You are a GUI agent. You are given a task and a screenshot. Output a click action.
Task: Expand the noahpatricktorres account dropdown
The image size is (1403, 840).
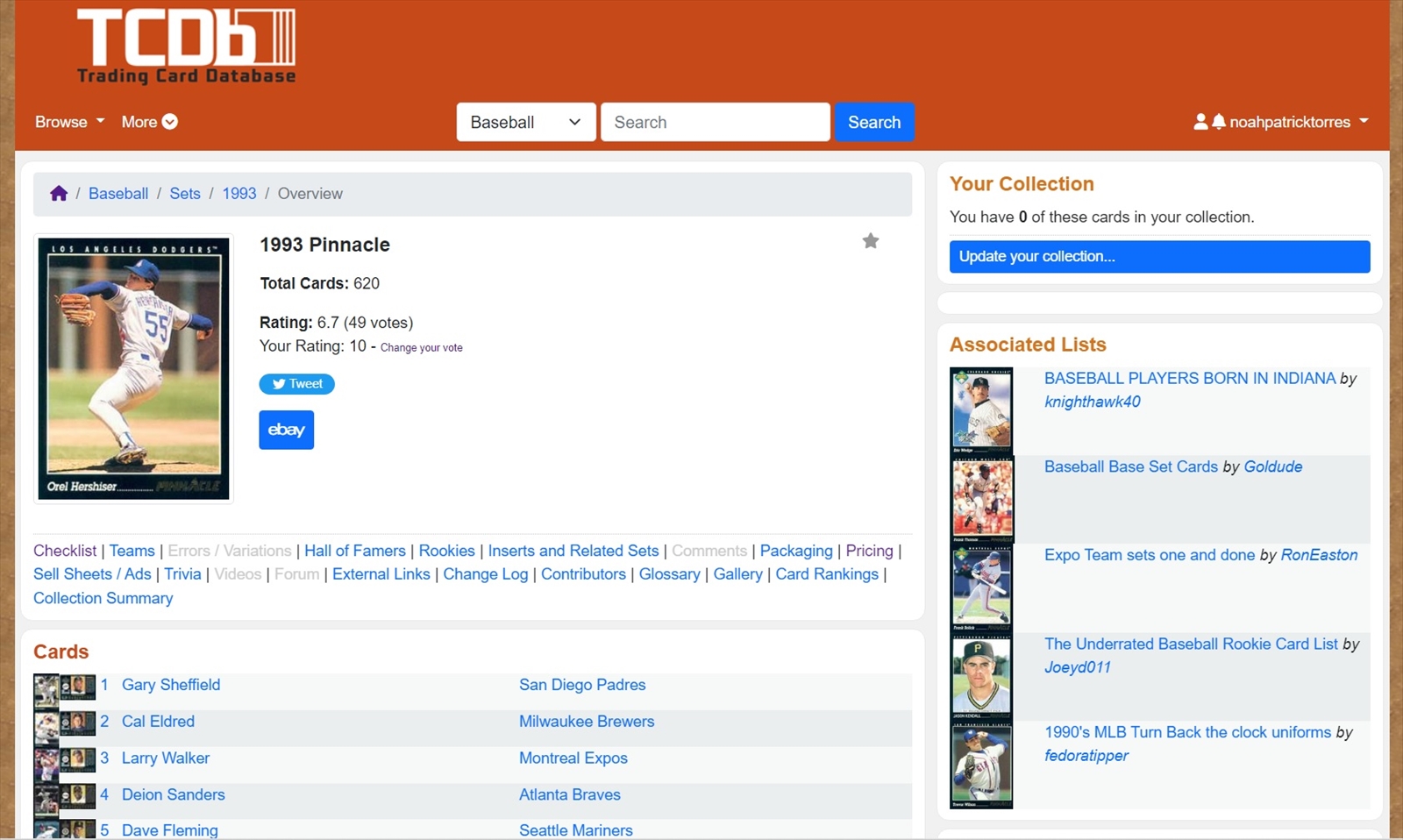click(x=1298, y=122)
